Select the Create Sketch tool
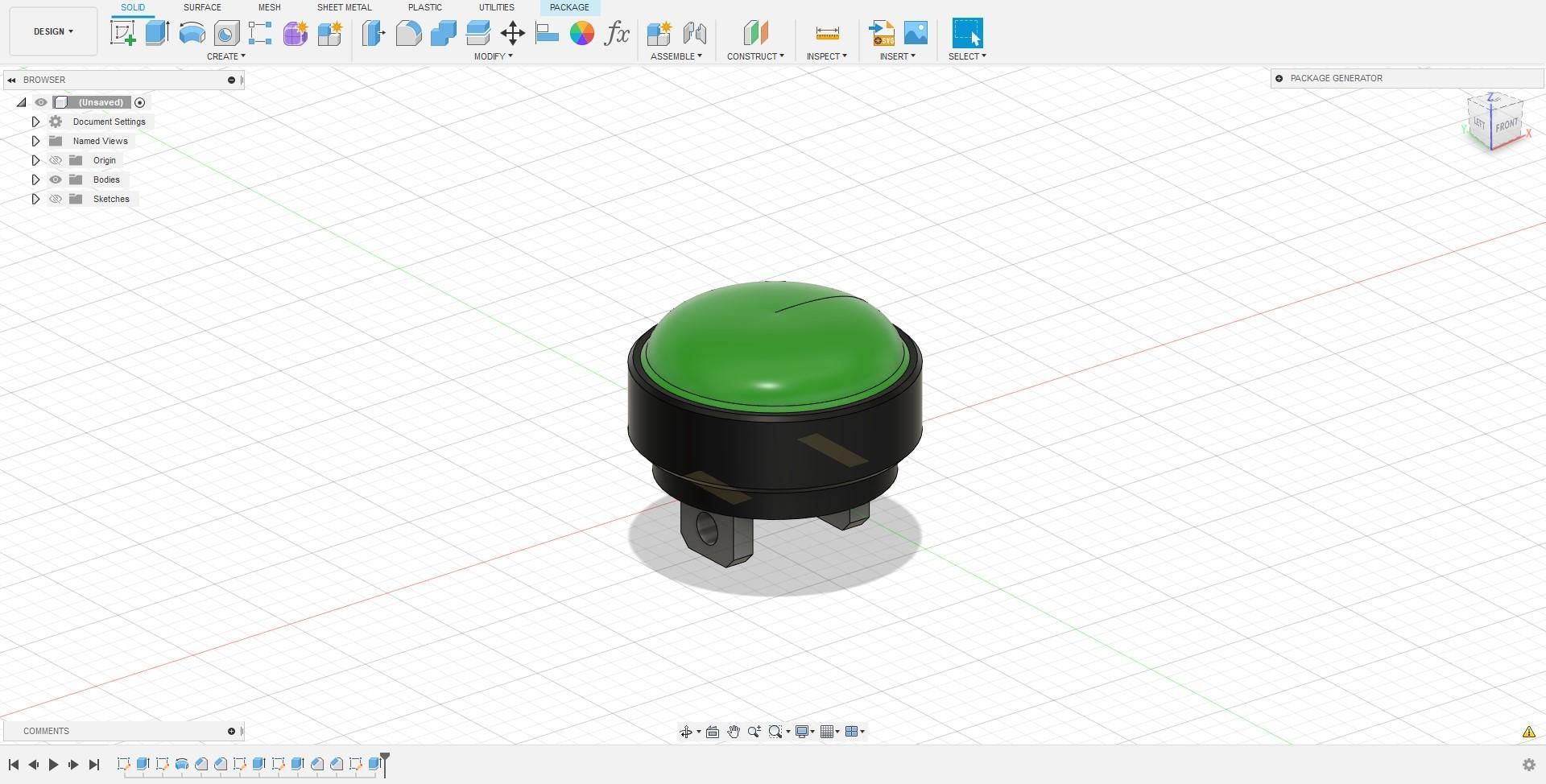This screenshot has width=1546, height=784. tap(122, 33)
